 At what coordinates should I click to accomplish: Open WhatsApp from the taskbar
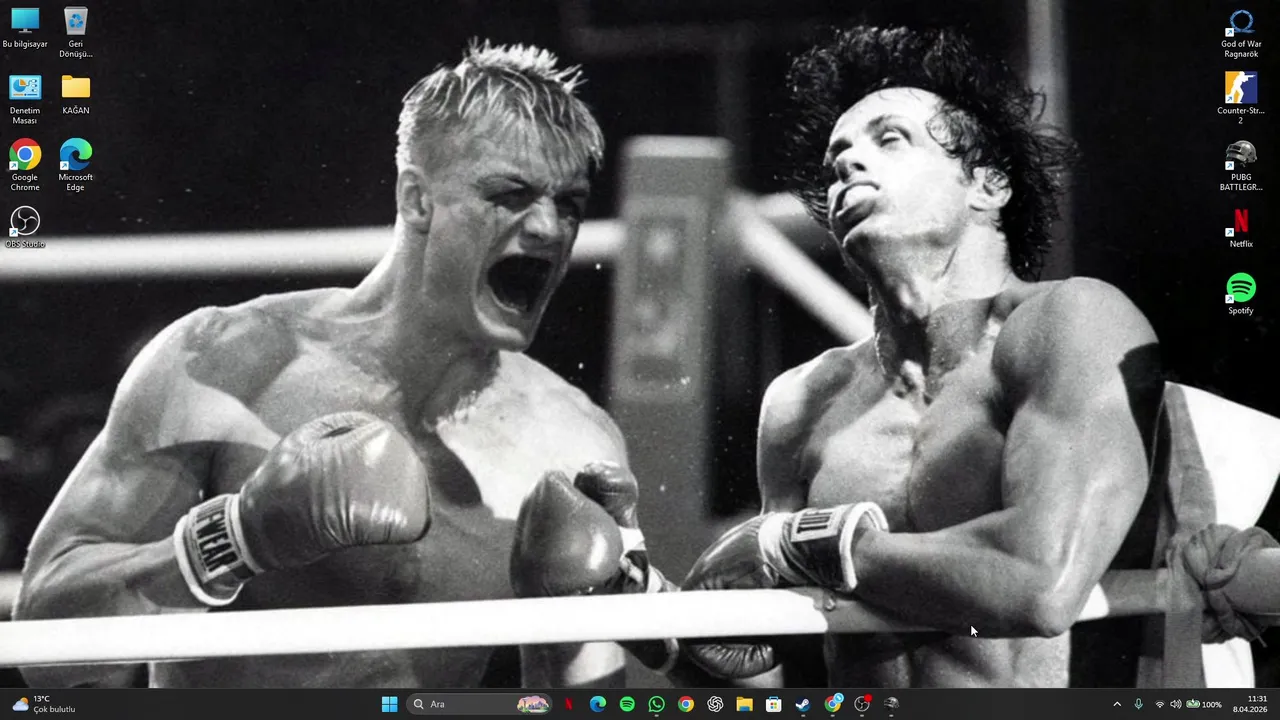[656, 704]
